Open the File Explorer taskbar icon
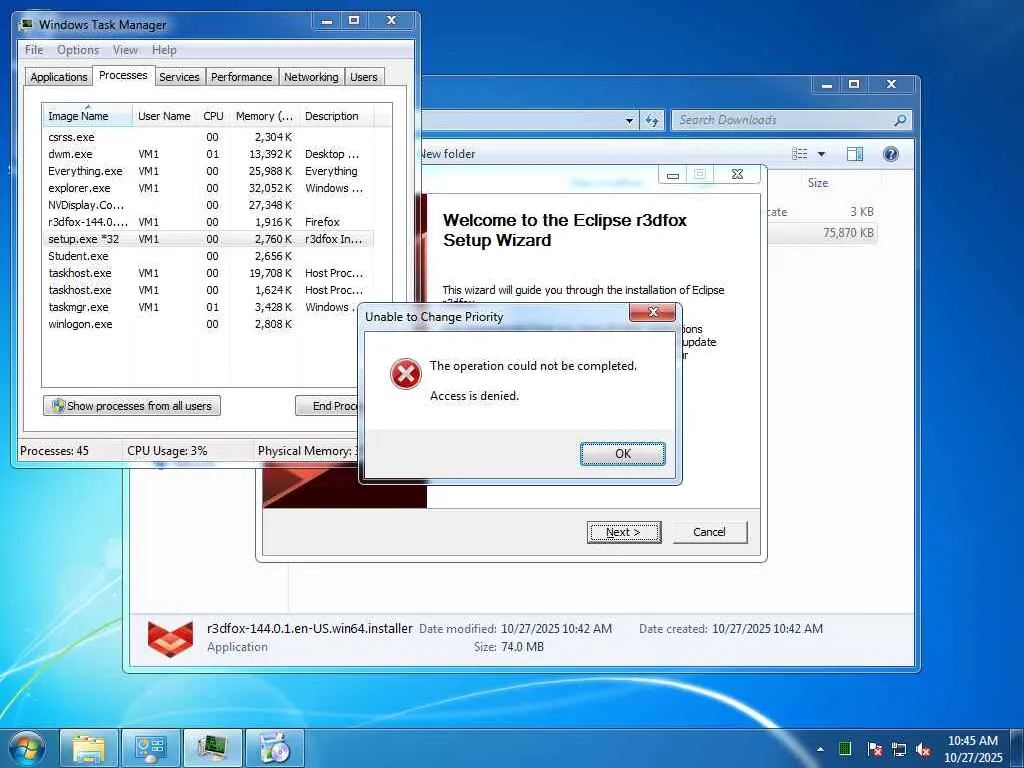Screen dimensions: 1024x768 (89, 748)
